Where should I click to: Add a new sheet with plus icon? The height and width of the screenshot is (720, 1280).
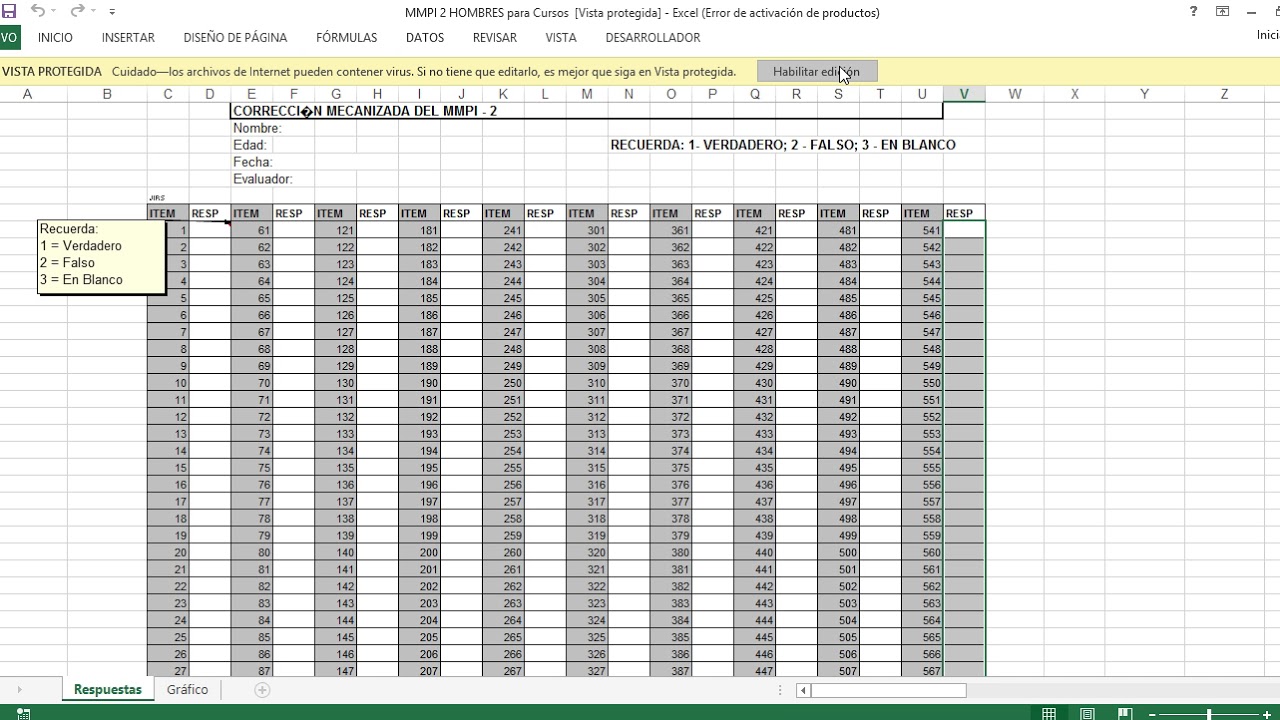(x=262, y=690)
